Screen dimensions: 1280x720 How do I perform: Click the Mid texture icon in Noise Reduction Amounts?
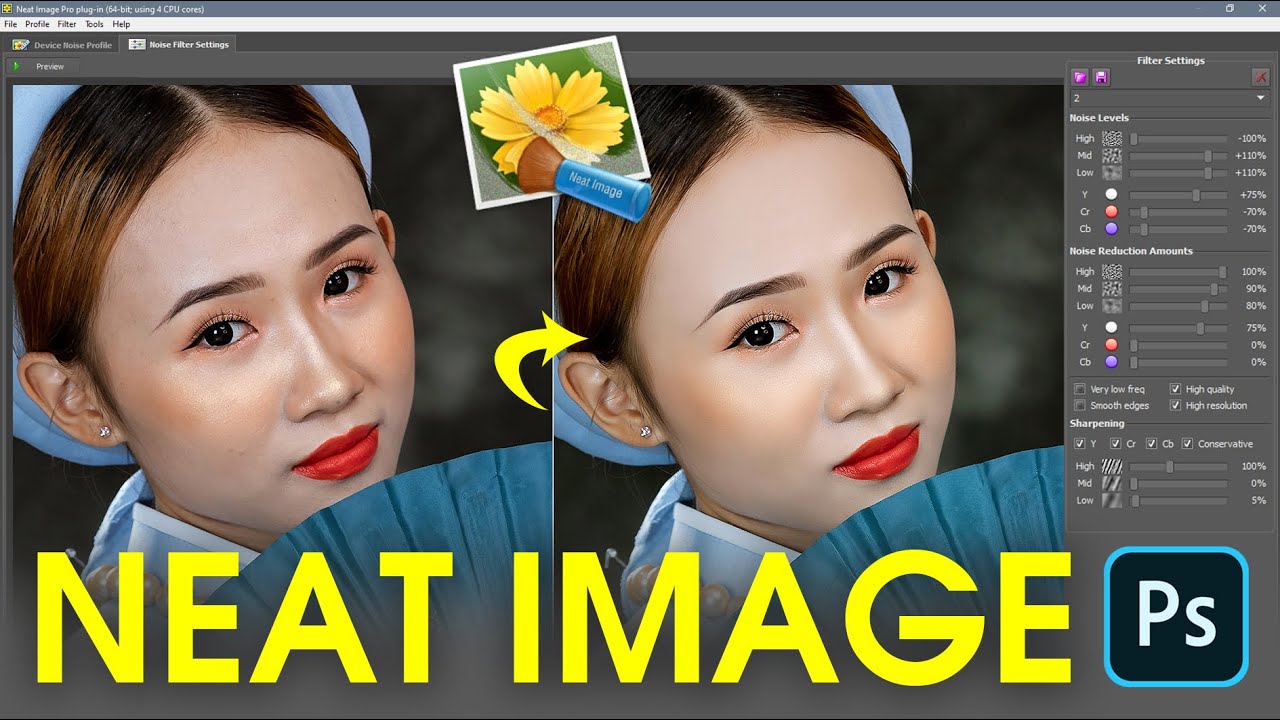1112,289
